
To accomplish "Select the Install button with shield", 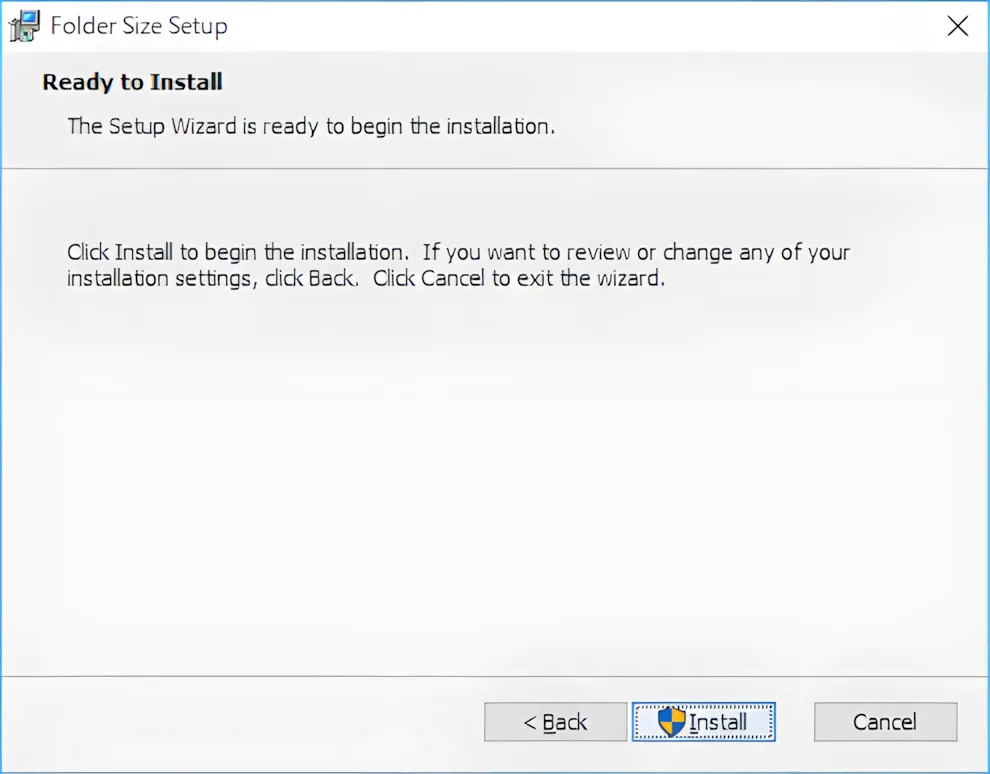I will tap(703, 721).
